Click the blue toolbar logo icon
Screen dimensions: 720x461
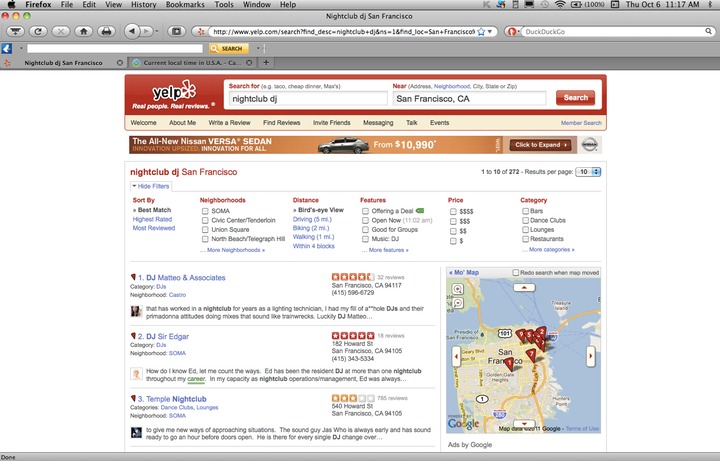[x=7, y=48]
